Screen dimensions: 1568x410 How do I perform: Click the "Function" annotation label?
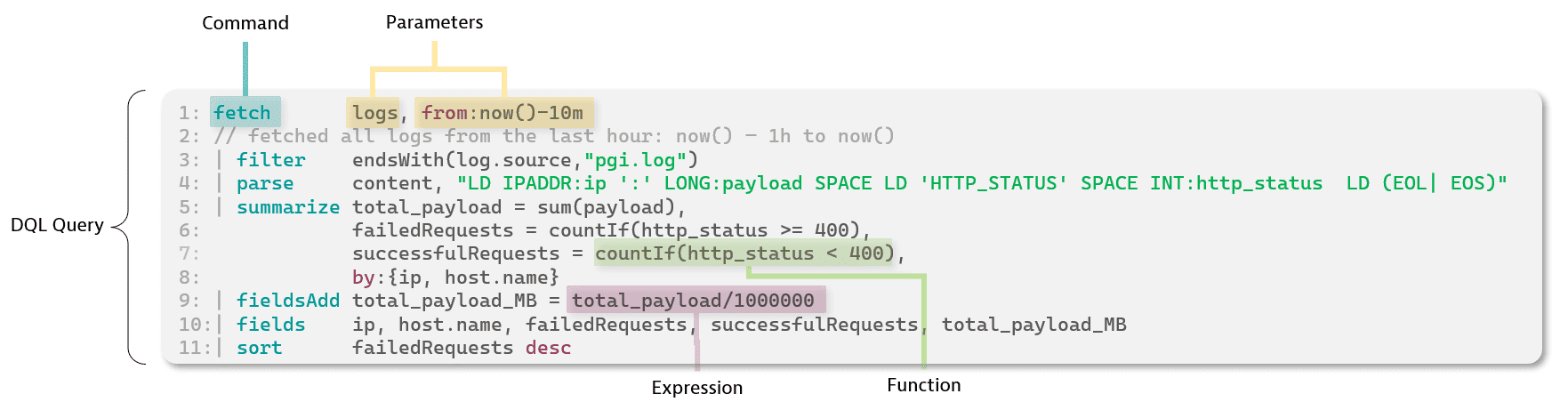(923, 385)
